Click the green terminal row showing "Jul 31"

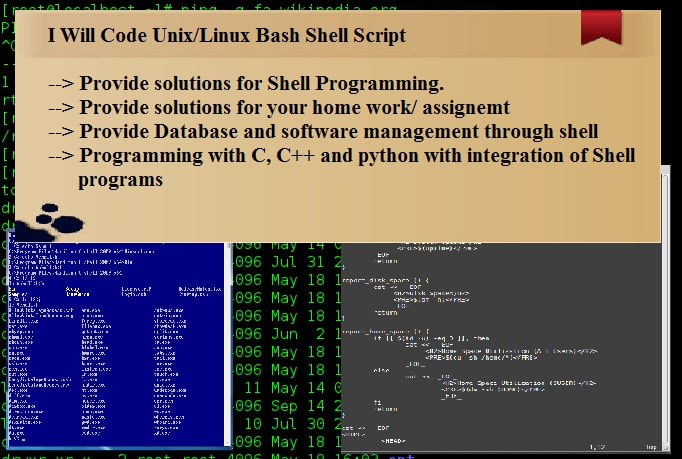[x=288, y=262]
